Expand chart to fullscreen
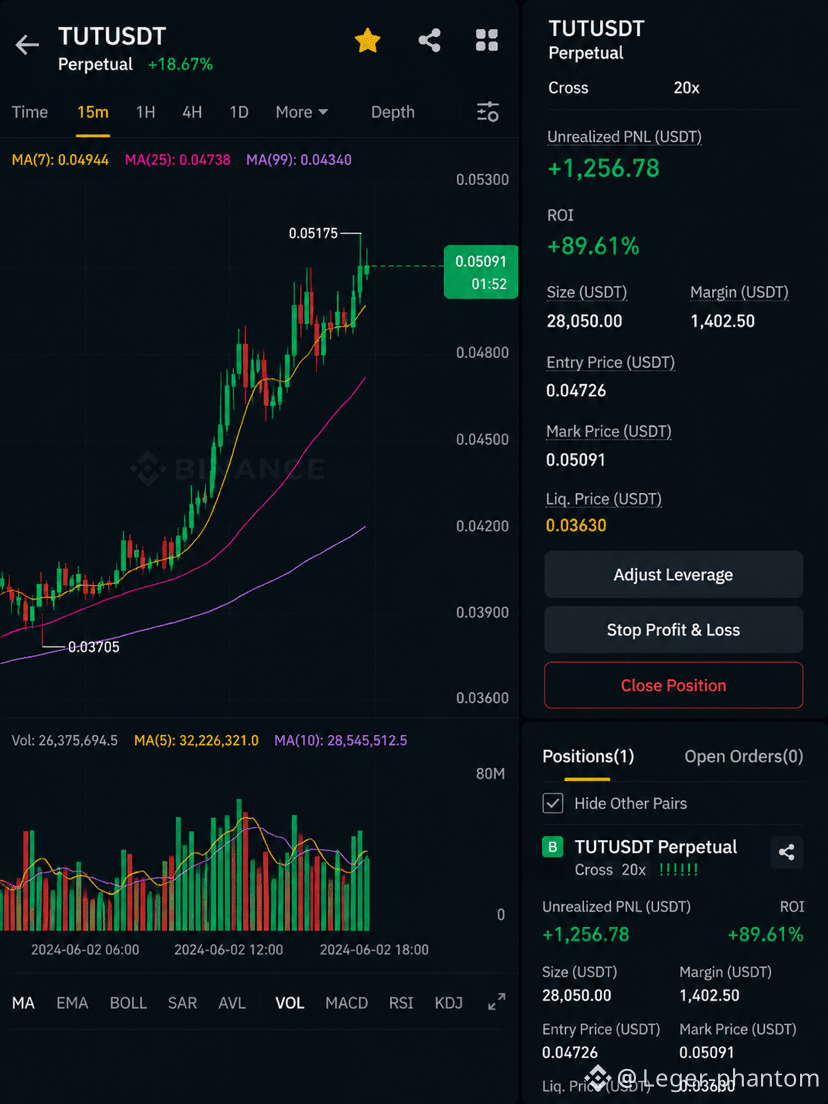 coord(496,1002)
